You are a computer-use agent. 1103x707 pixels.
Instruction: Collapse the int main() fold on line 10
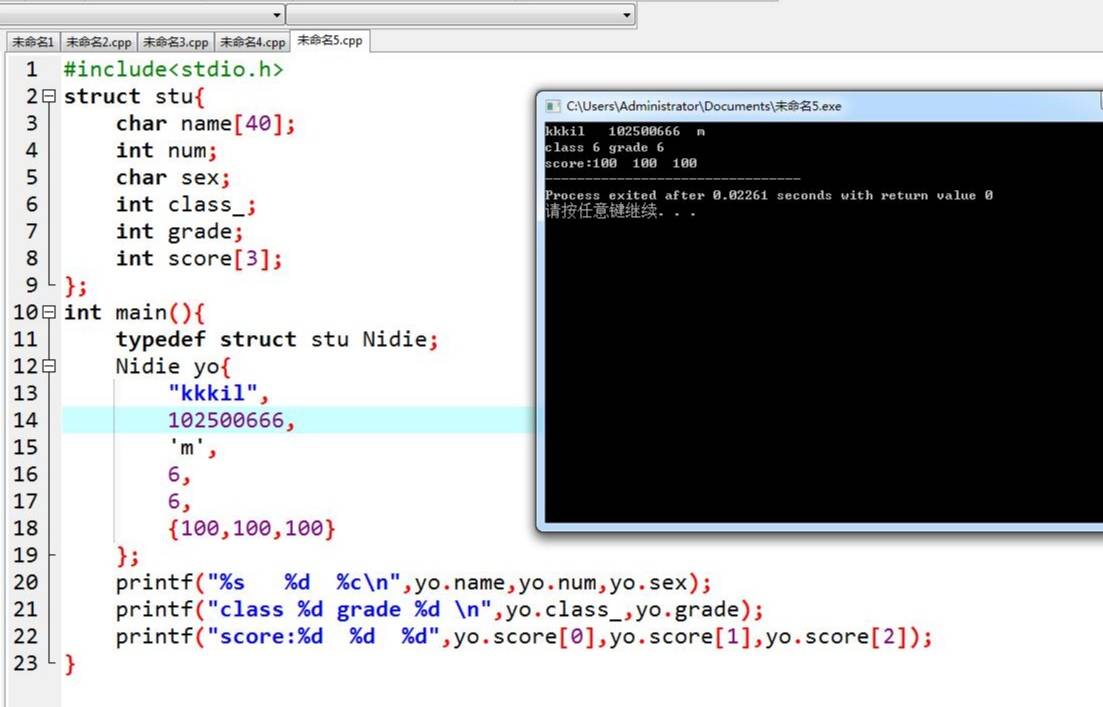49,312
